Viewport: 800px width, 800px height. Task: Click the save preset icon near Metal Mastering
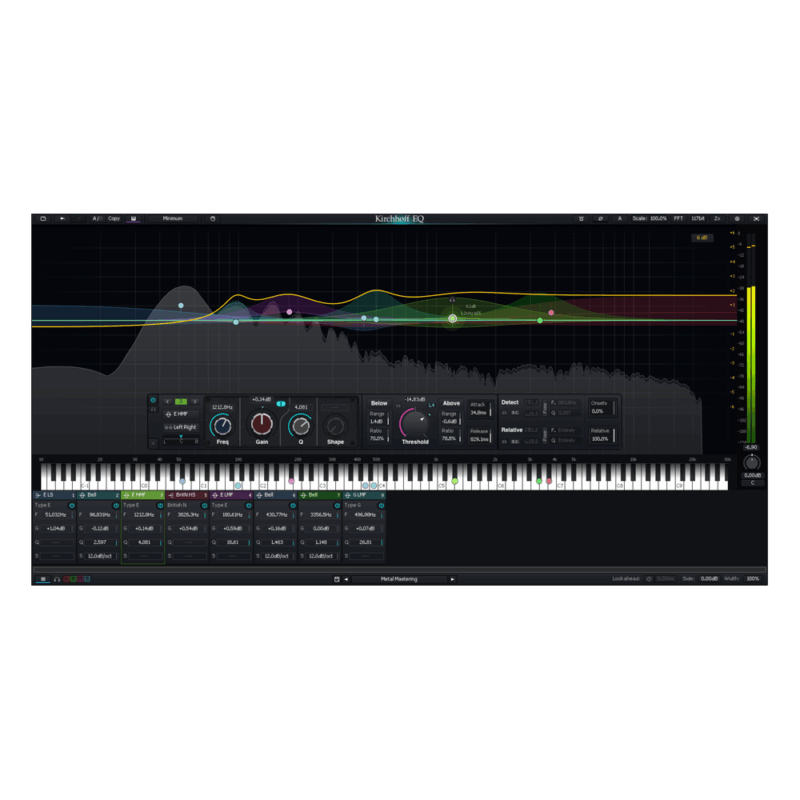(337, 579)
